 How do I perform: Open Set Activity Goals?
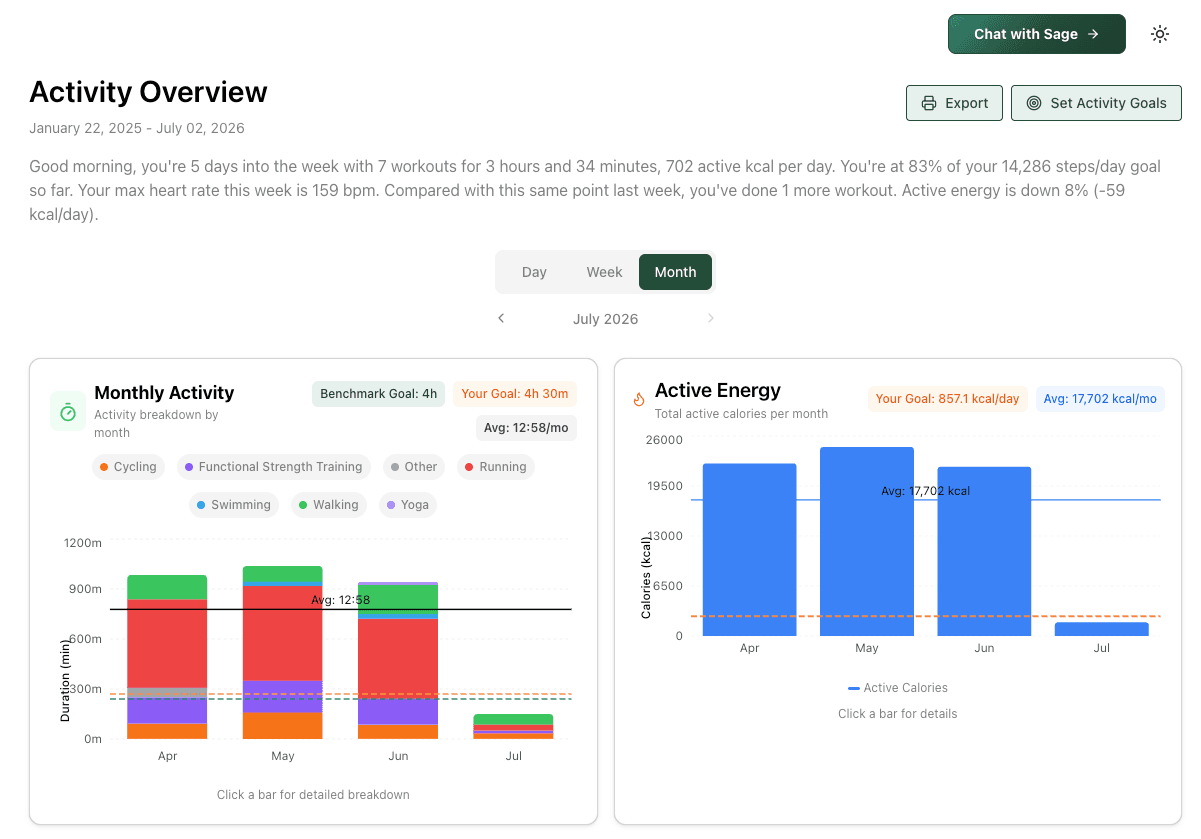click(1096, 103)
